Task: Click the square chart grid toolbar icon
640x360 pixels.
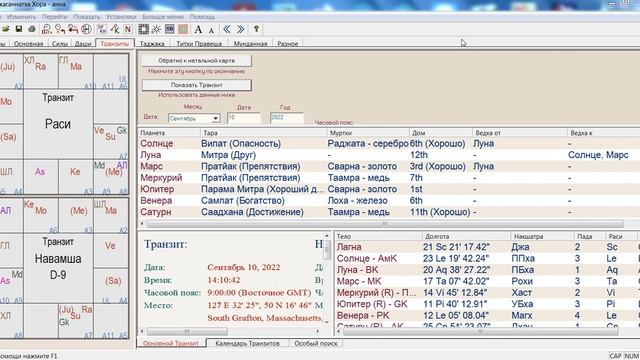Action: tap(143, 29)
